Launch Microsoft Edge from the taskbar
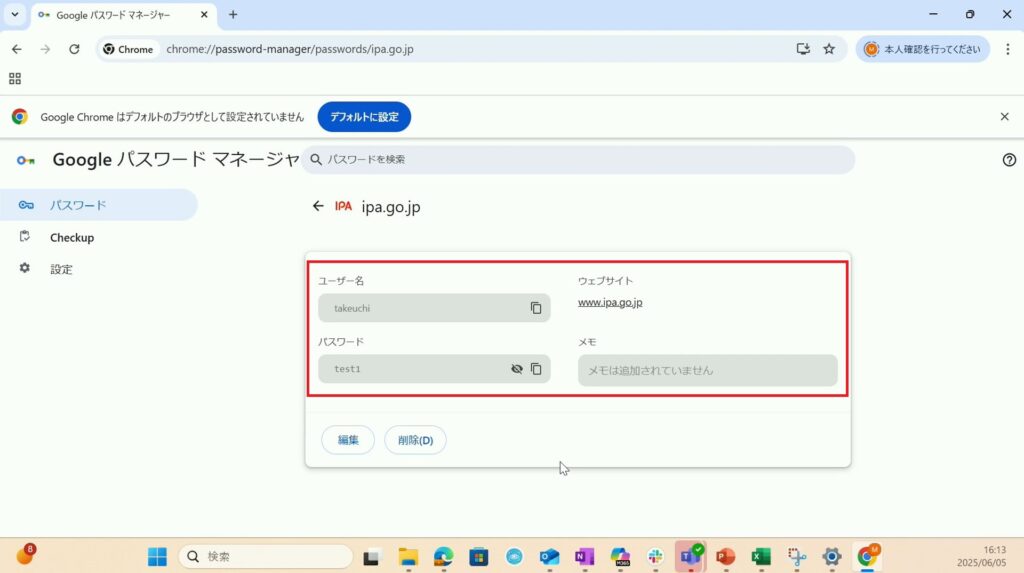The image size is (1024, 573). (x=443, y=557)
